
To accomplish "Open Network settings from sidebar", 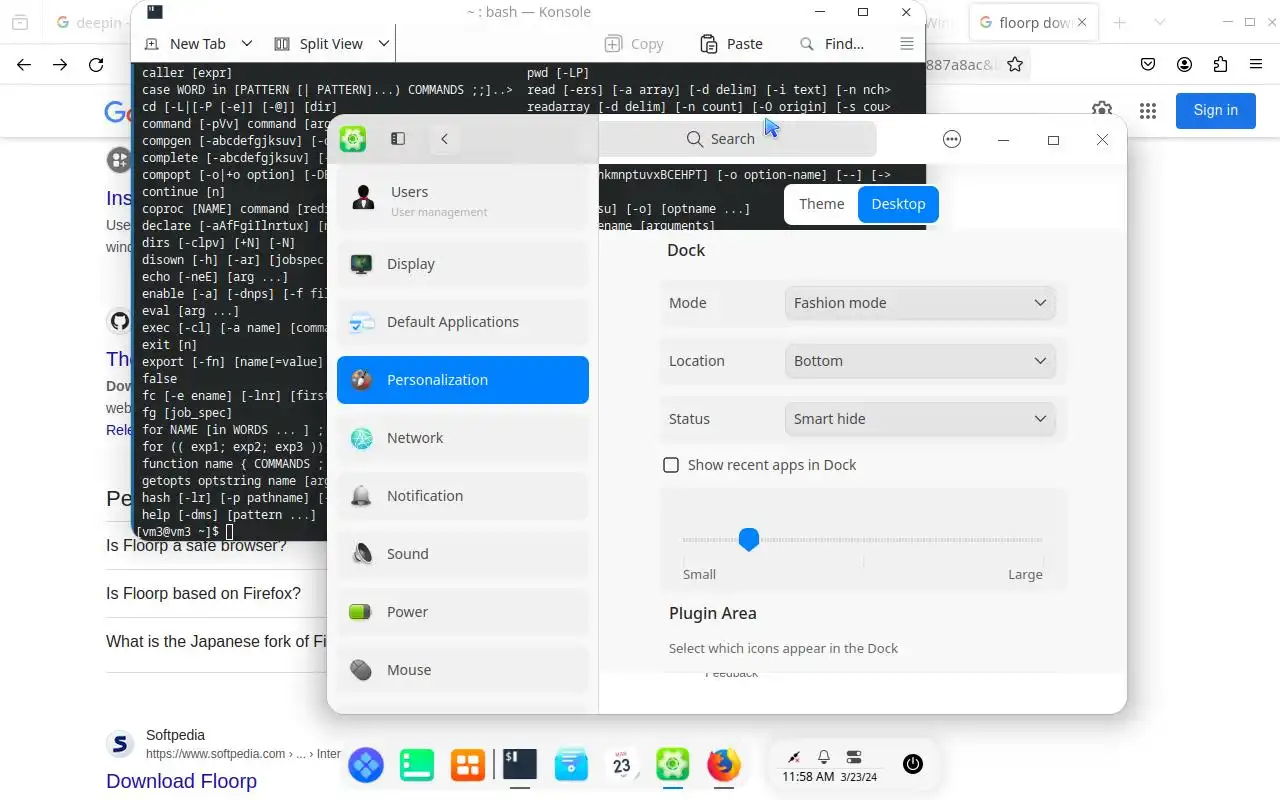I will click(x=462, y=438).
